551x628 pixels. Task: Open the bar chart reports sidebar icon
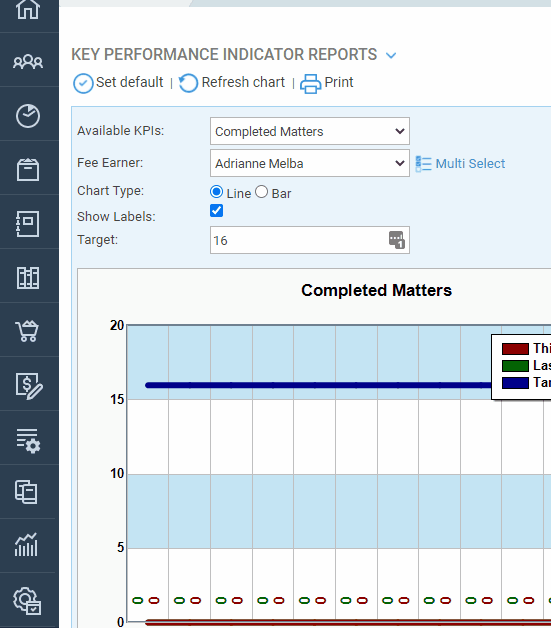point(26,545)
